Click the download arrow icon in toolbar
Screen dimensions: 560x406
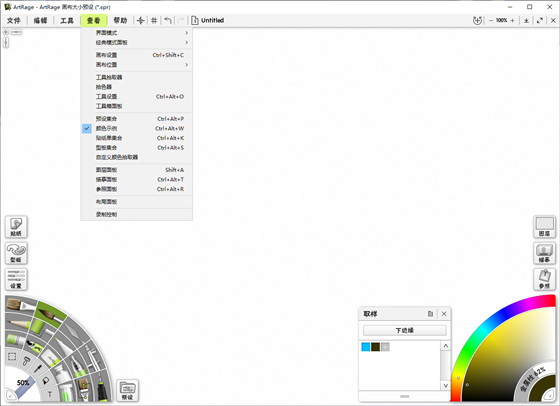coord(526,20)
